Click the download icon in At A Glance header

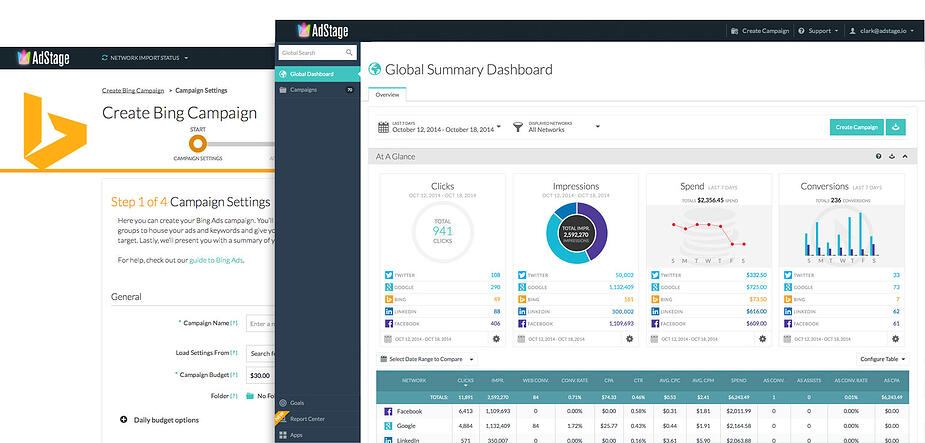tap(892, 156)
